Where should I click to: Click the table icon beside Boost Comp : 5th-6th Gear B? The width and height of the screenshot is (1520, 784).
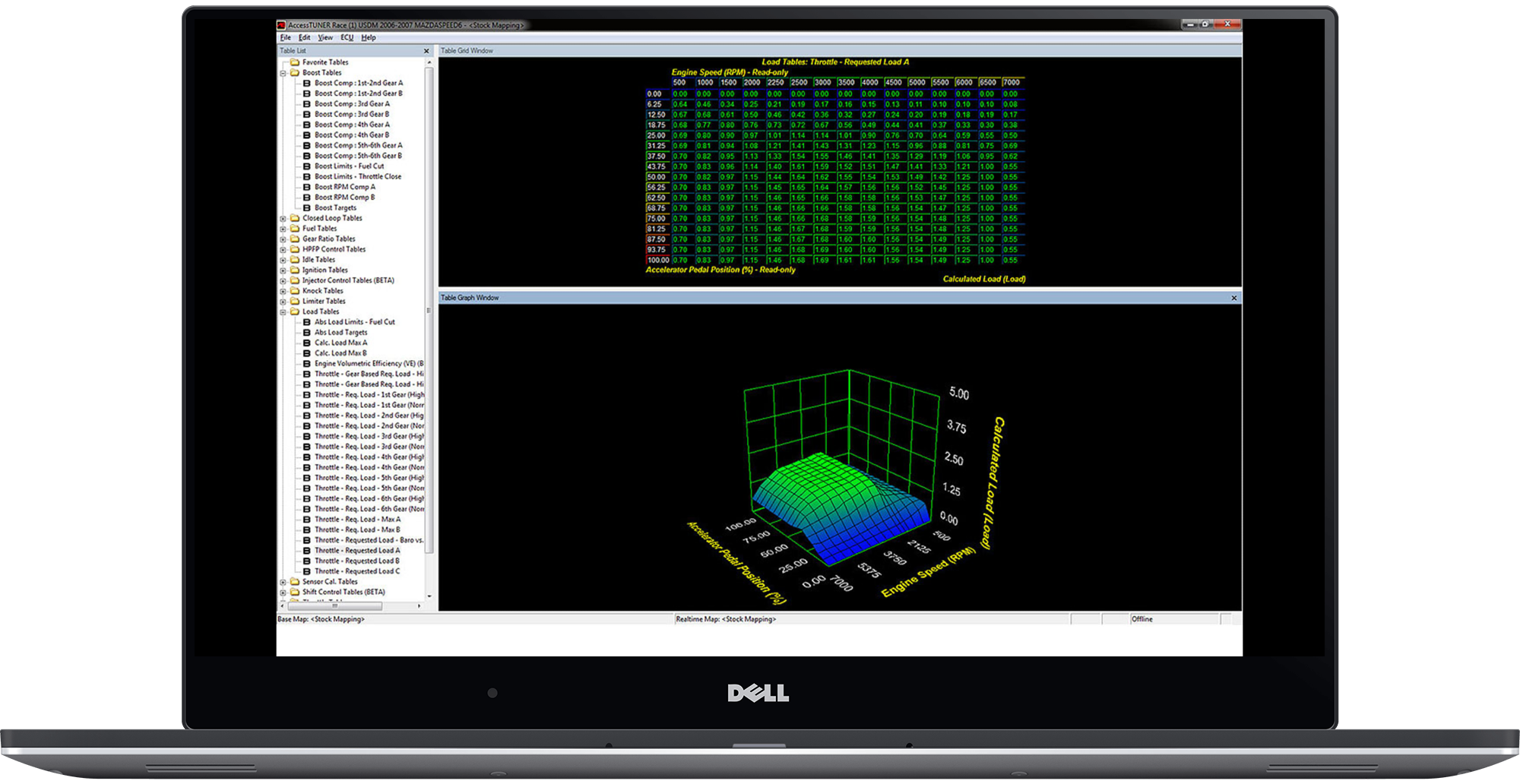coord(307,156)
